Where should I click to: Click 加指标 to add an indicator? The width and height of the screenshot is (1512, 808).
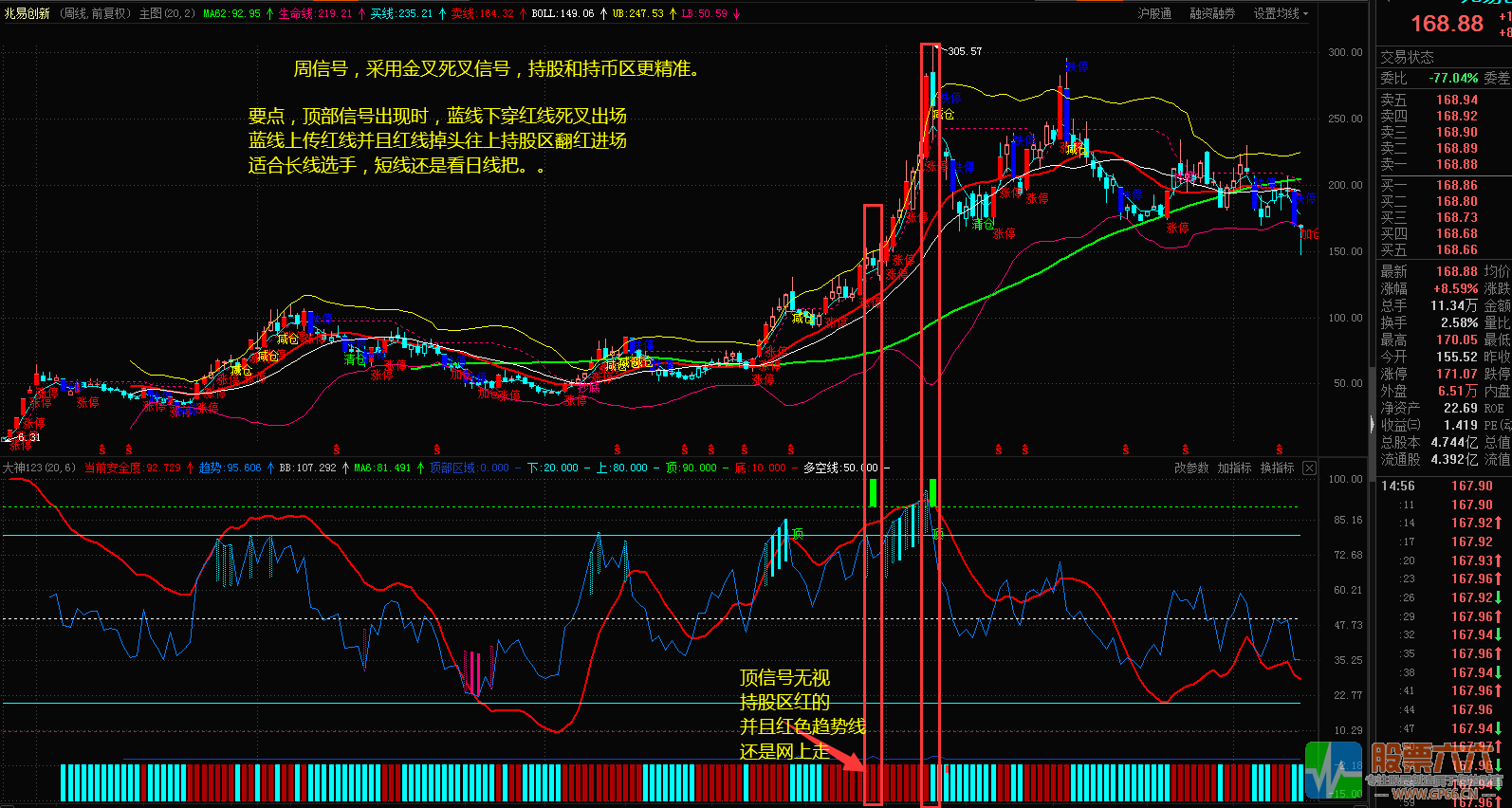[1234, 468]
